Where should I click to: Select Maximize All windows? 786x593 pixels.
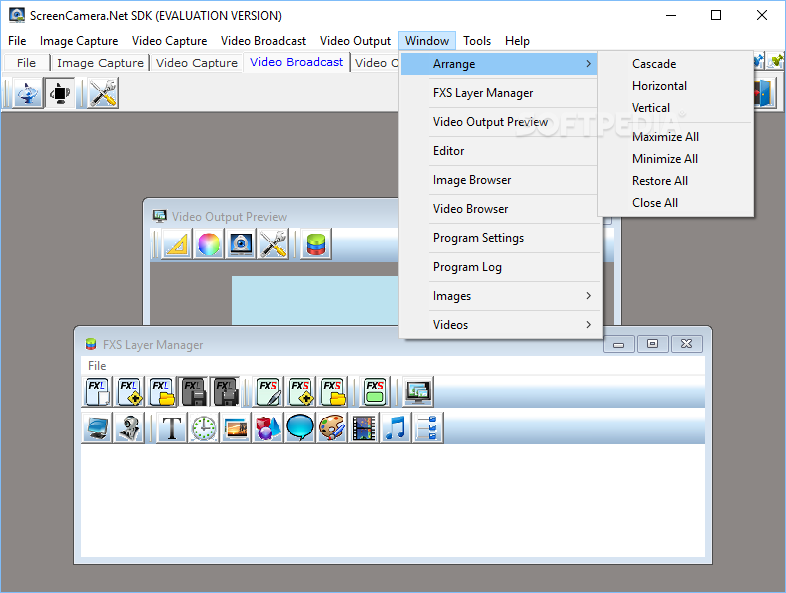[665, 137]
